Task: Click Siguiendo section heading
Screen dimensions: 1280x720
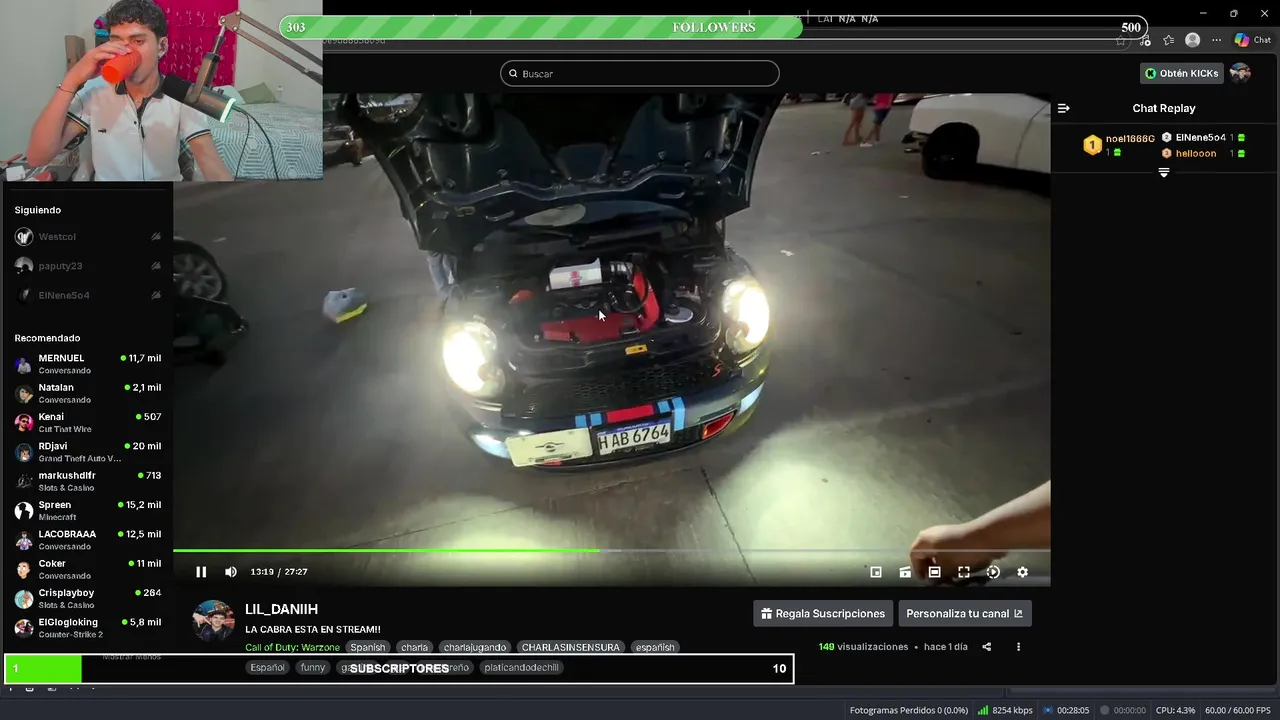Action: coord(38,210)
